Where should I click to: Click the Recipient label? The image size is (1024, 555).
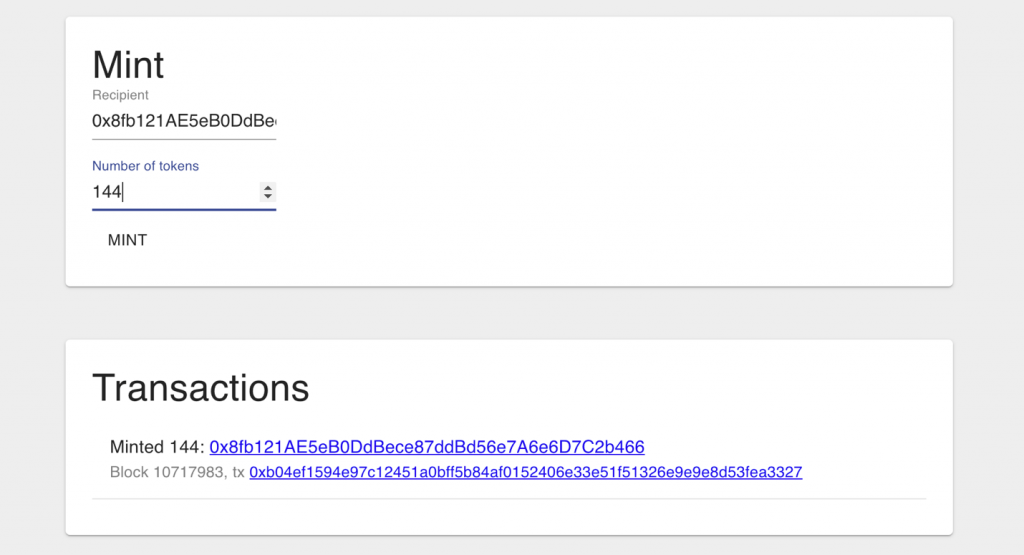[120, 95]
